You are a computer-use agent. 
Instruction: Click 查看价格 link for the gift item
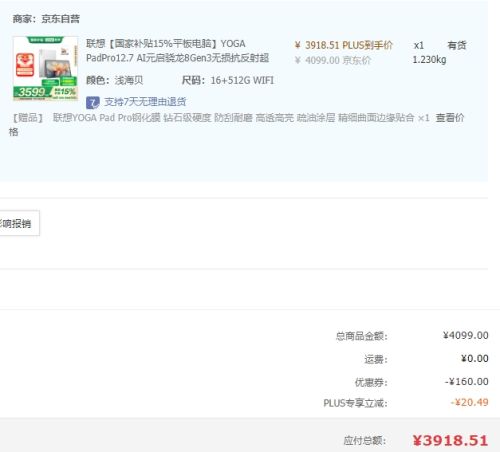450,118
